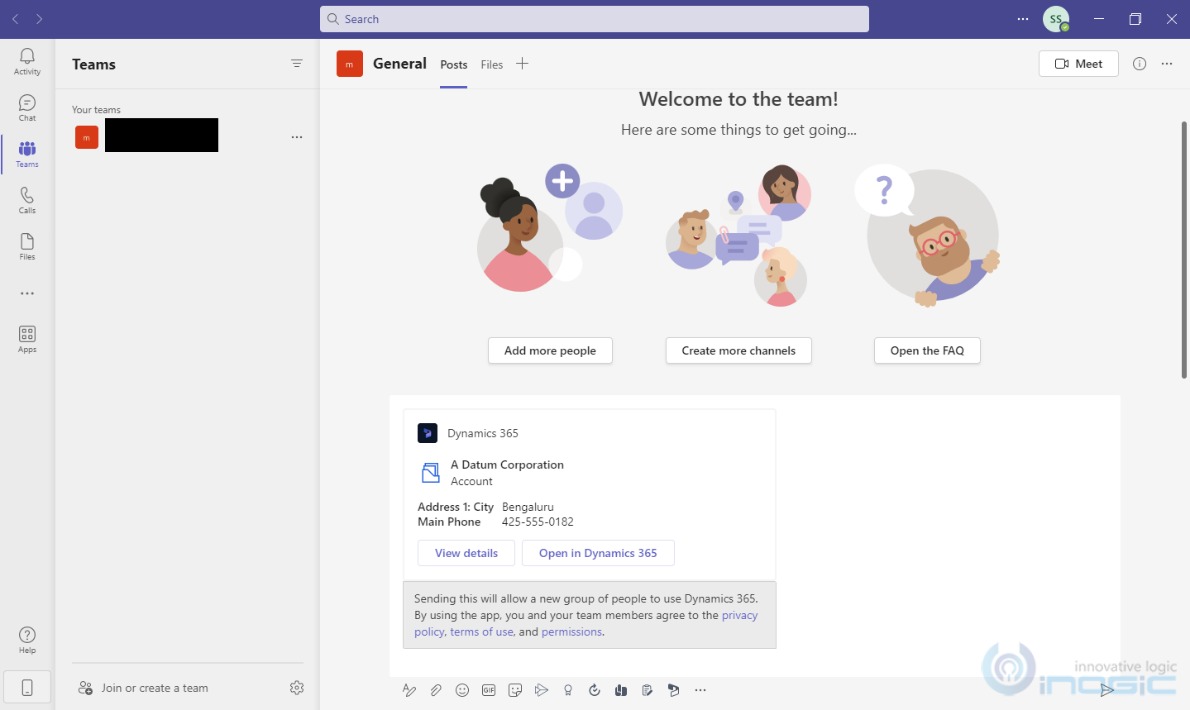Click the Format text icon in compose bar
The width and height of the screenshot is (1190, 710).
pos(409,690)
